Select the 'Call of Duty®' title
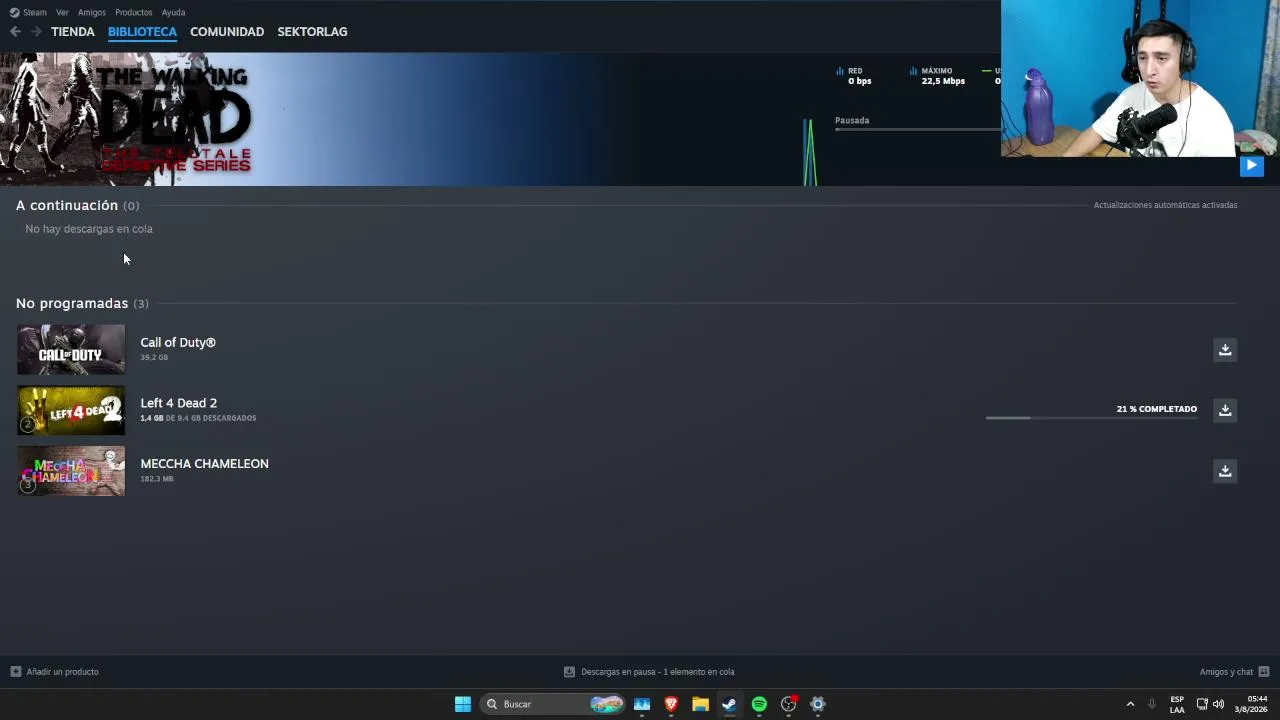 pos(178,342)
